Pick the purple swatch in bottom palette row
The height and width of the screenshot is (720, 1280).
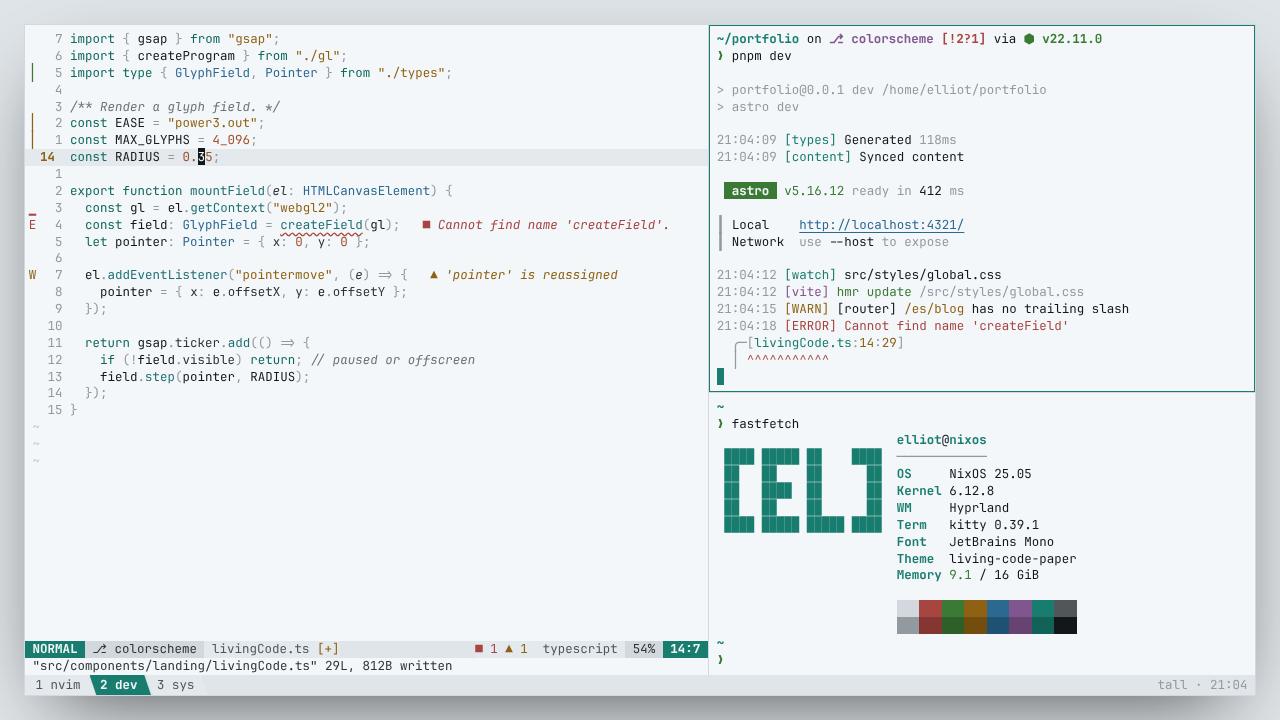point(1020,625)
